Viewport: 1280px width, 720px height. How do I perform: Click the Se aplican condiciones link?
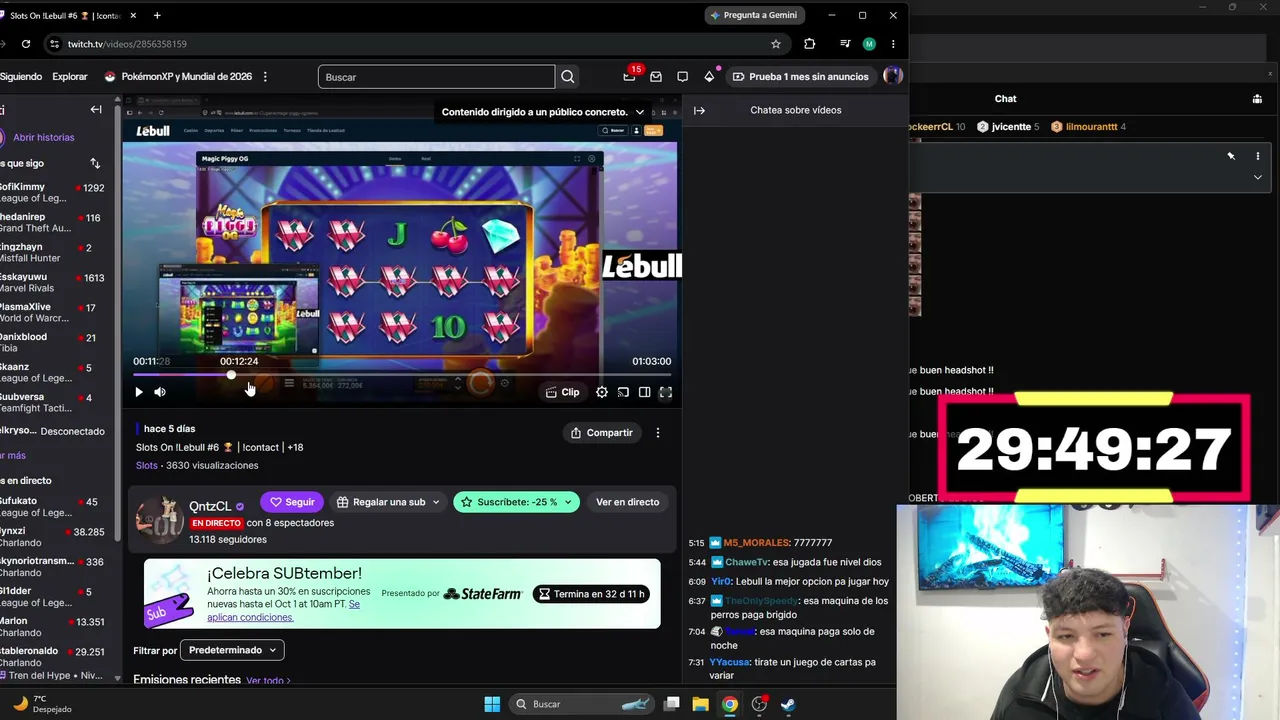(x=283, y=611)
